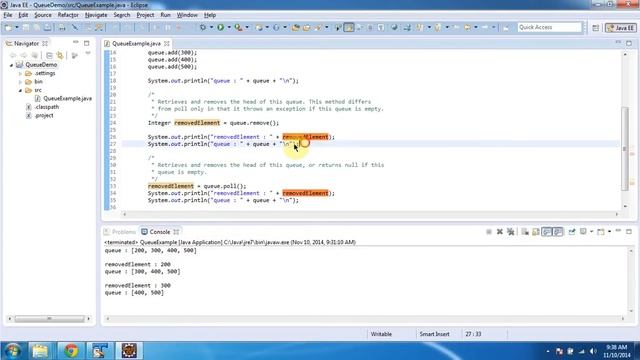
Task: Open the Display Selected Console dropdown arrow
Action: click(591, 231)
